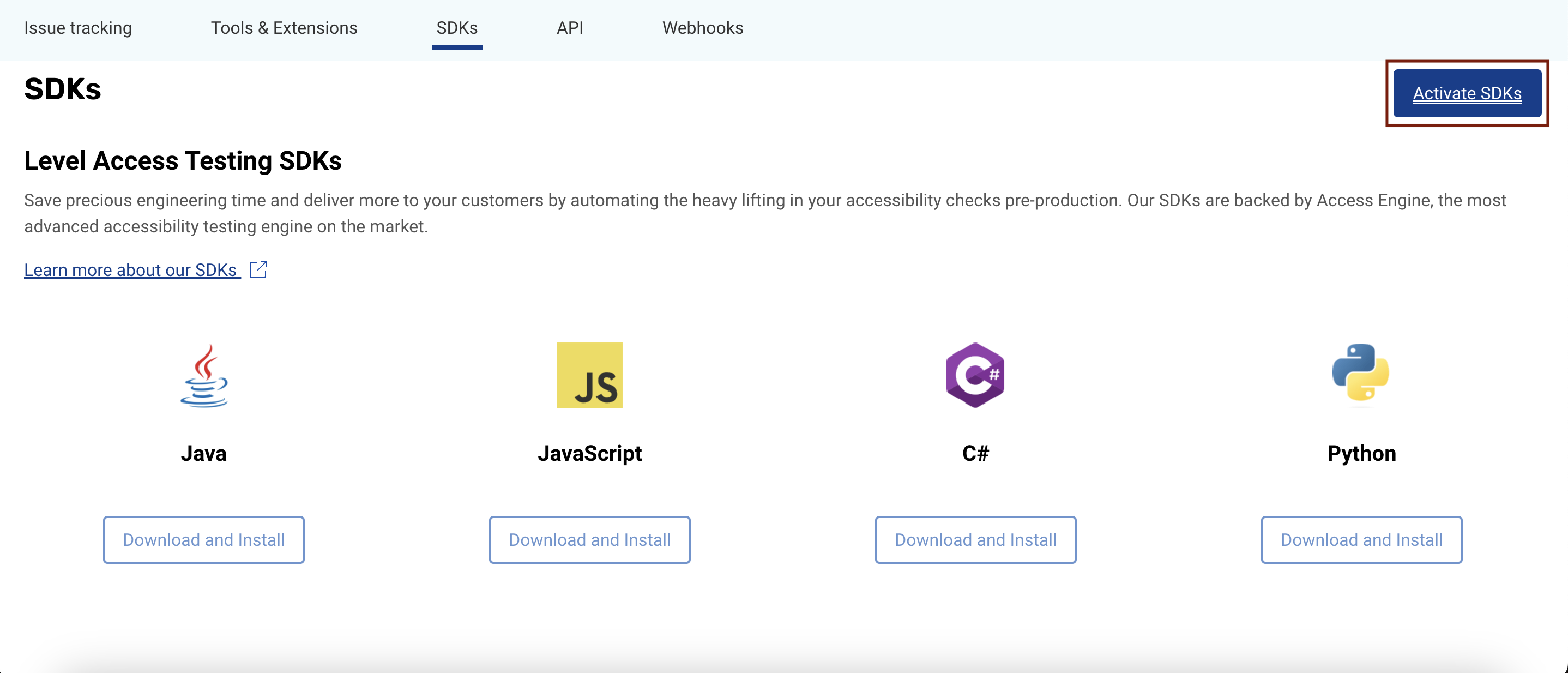
Task: Click the paragraph starting 'Save precious engineering time'
Action: tap(765, 213)
